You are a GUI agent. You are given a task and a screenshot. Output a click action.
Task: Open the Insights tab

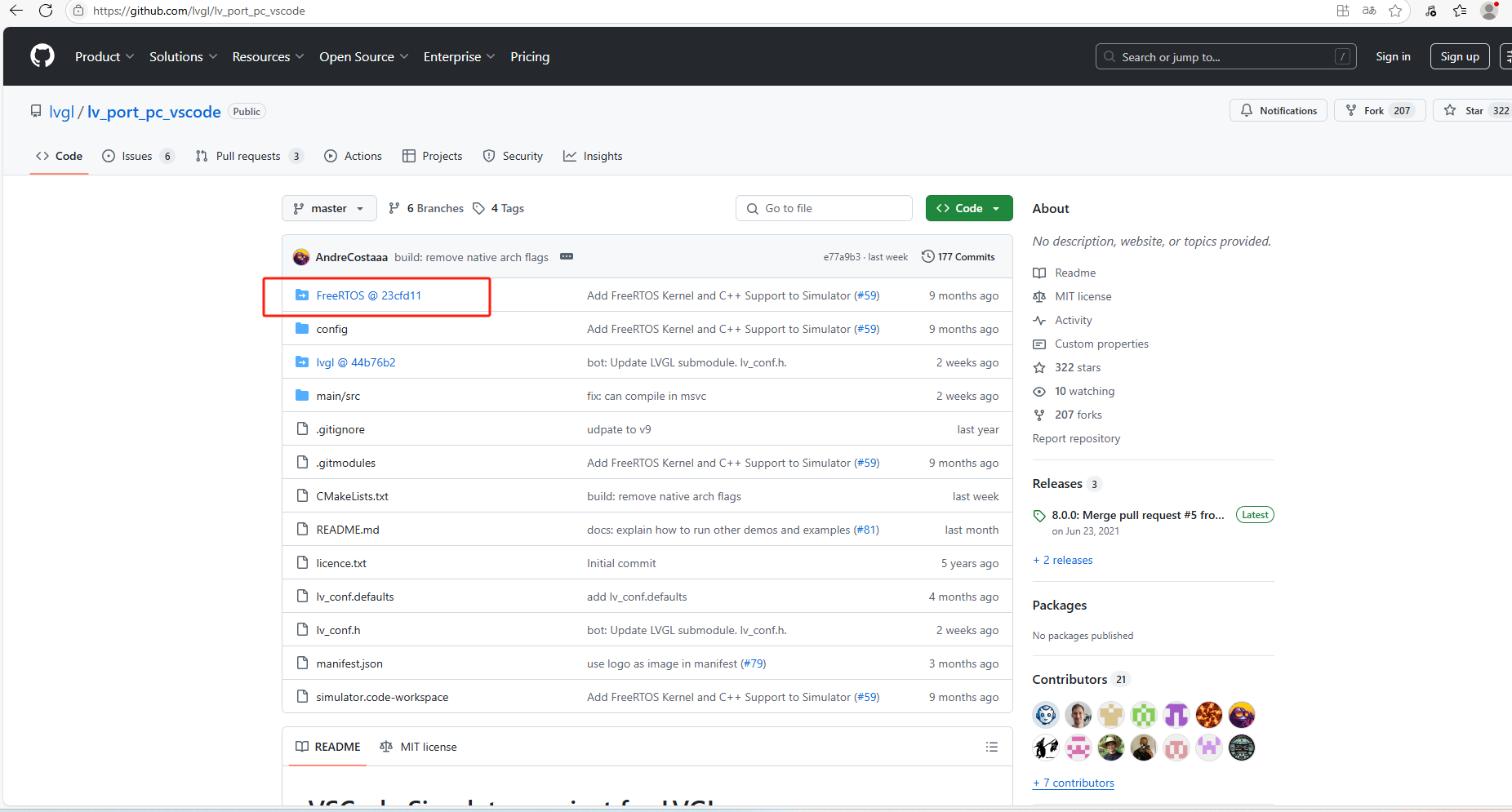(593, 156)
